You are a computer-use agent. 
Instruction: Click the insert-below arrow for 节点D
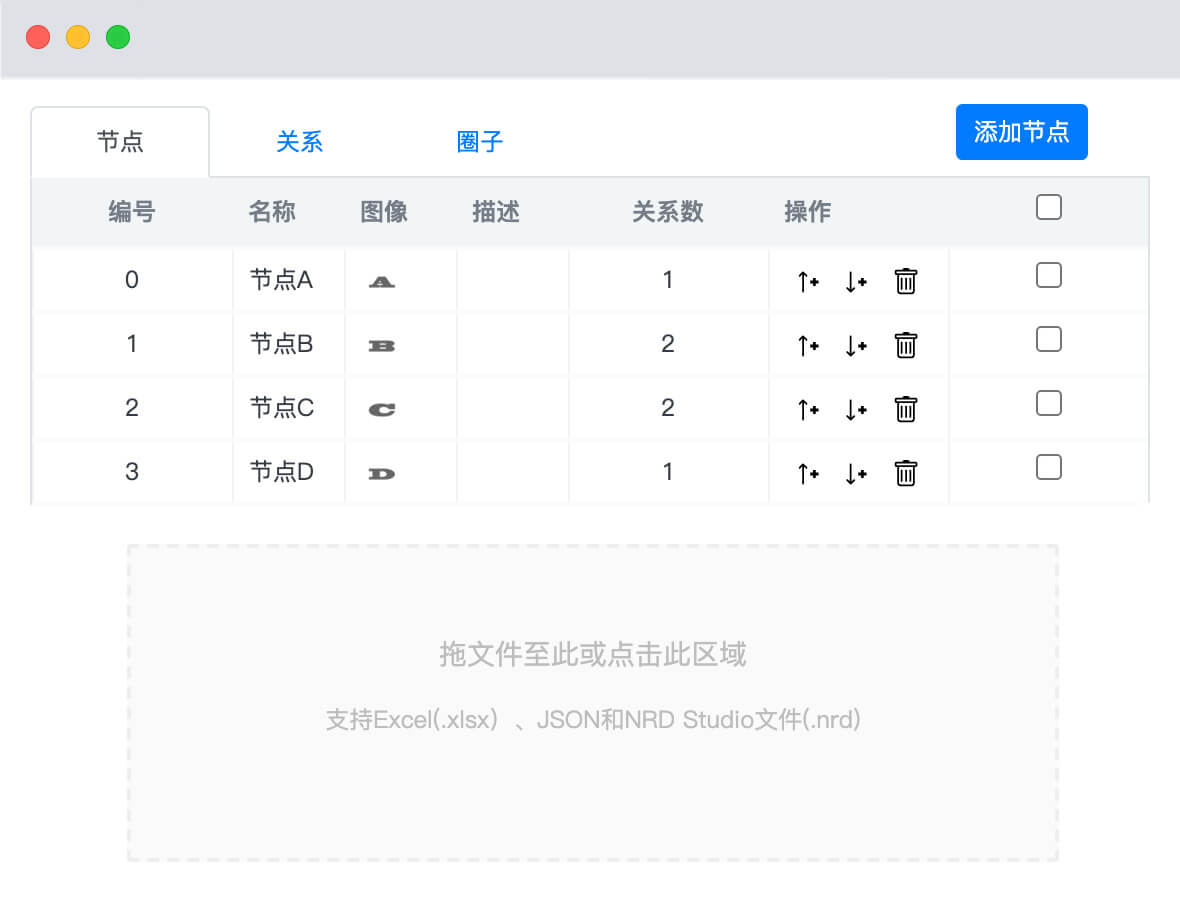coord(855,474)
